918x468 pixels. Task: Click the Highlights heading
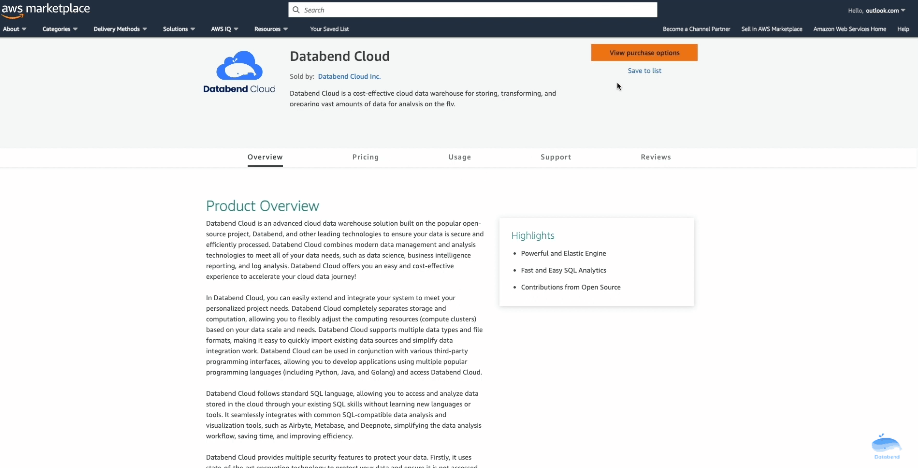tap(533, 235)
